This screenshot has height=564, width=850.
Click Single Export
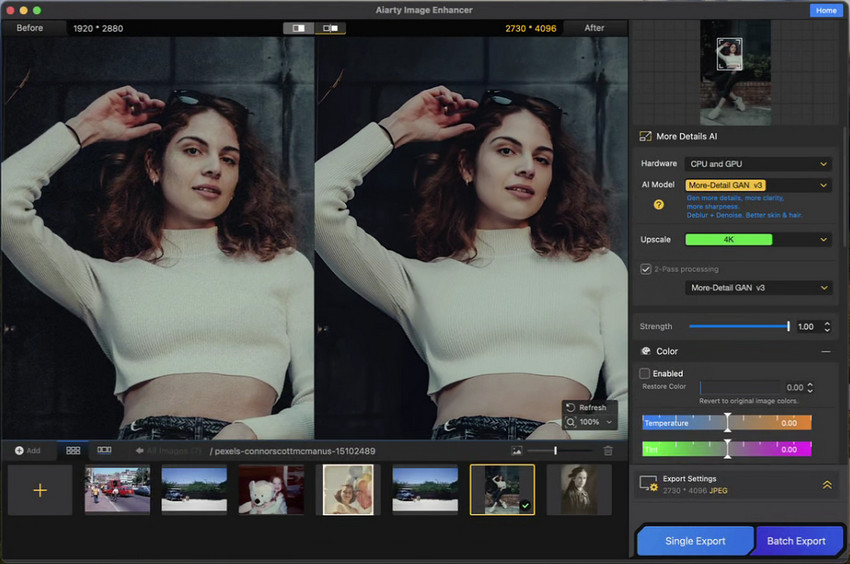[x=695, y=541]
